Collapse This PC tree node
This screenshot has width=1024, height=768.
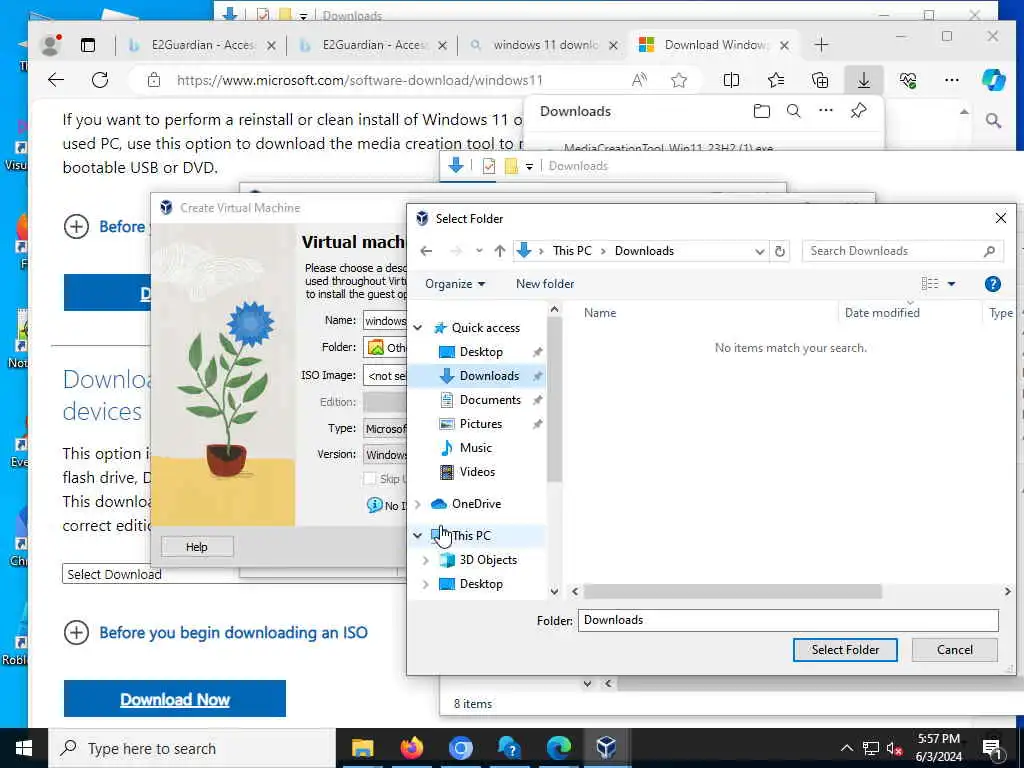tap(418, 536)
